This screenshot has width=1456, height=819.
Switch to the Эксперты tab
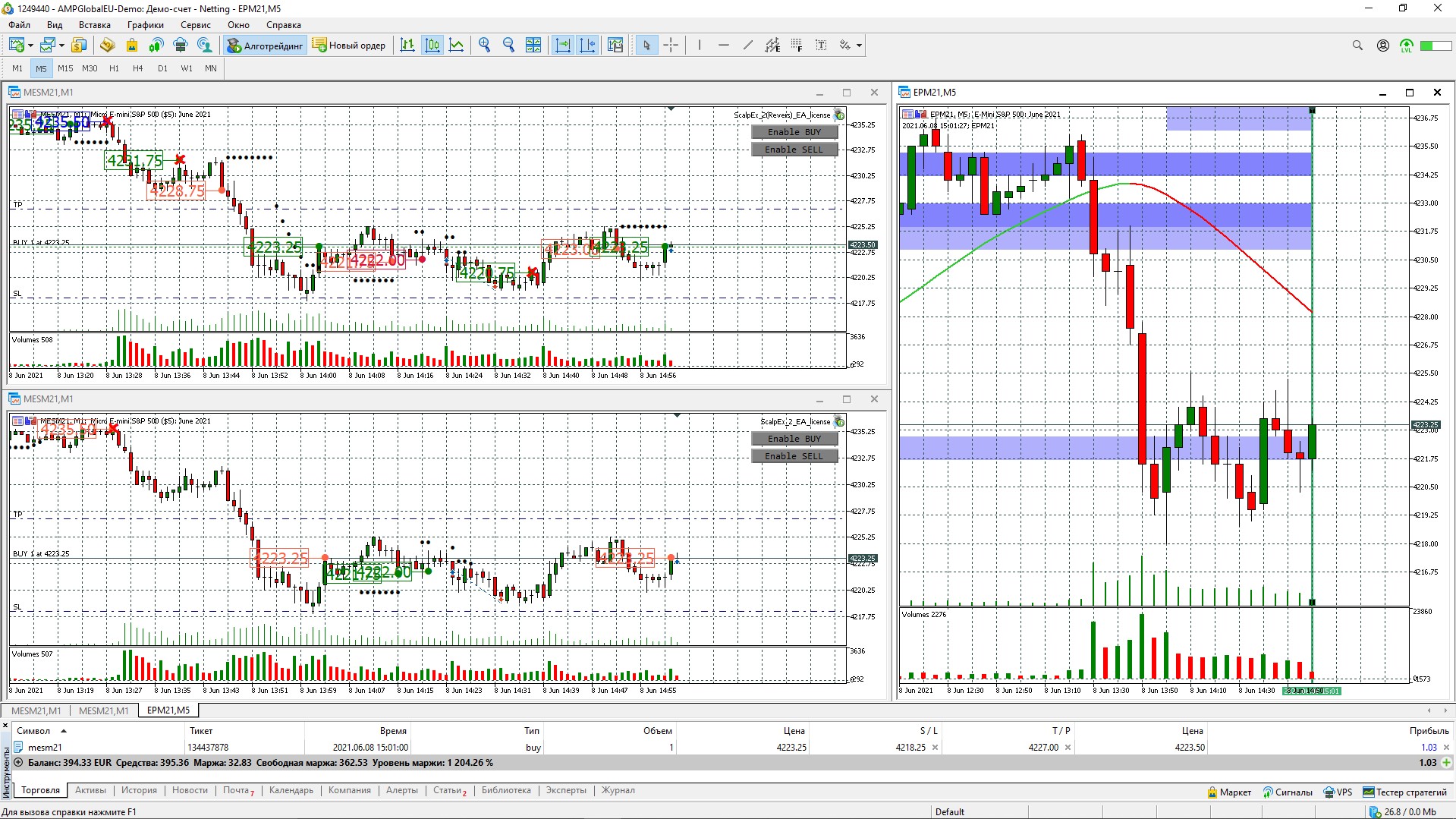pyautogui.click(x=566, y=790)
